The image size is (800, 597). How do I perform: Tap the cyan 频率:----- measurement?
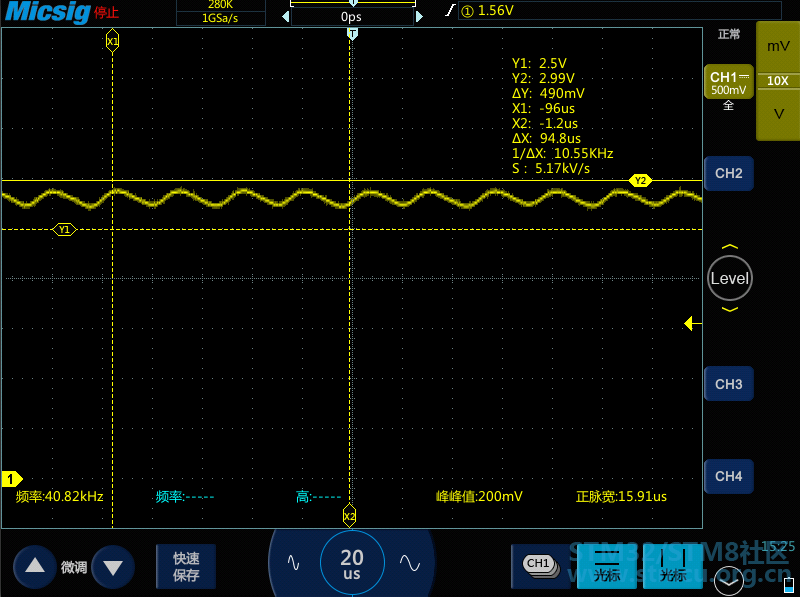pyautogui.click(x=185, y=496)
